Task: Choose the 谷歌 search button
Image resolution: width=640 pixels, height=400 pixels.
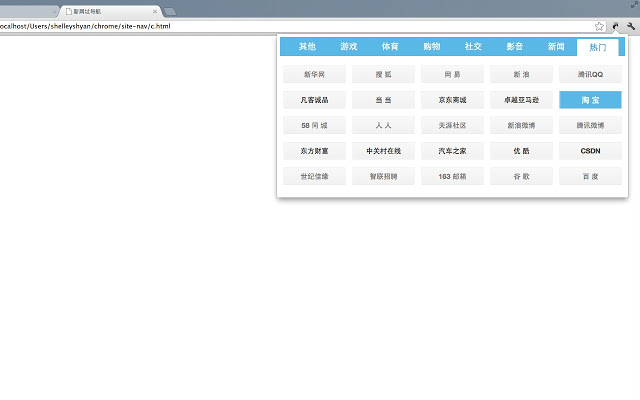Action: pyautogui.click(x=521, y=176)
